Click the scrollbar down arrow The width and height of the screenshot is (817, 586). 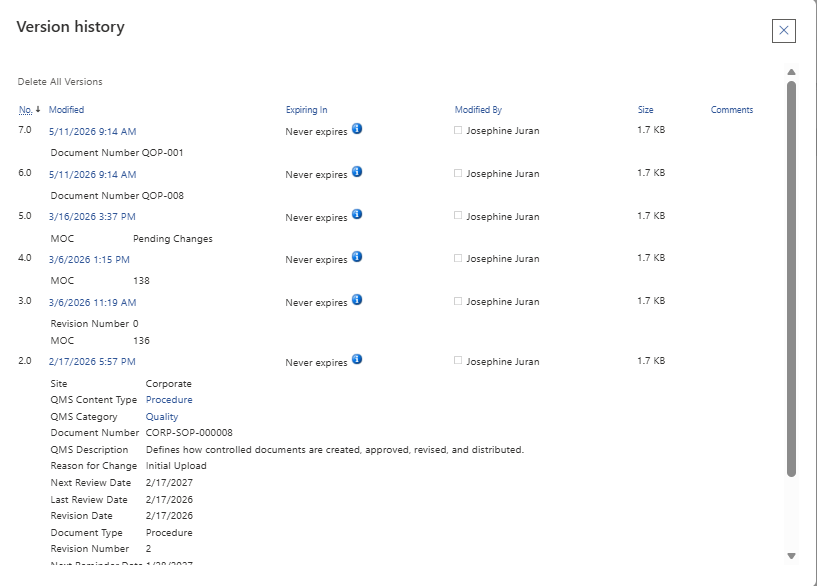(x=791, y=556)
